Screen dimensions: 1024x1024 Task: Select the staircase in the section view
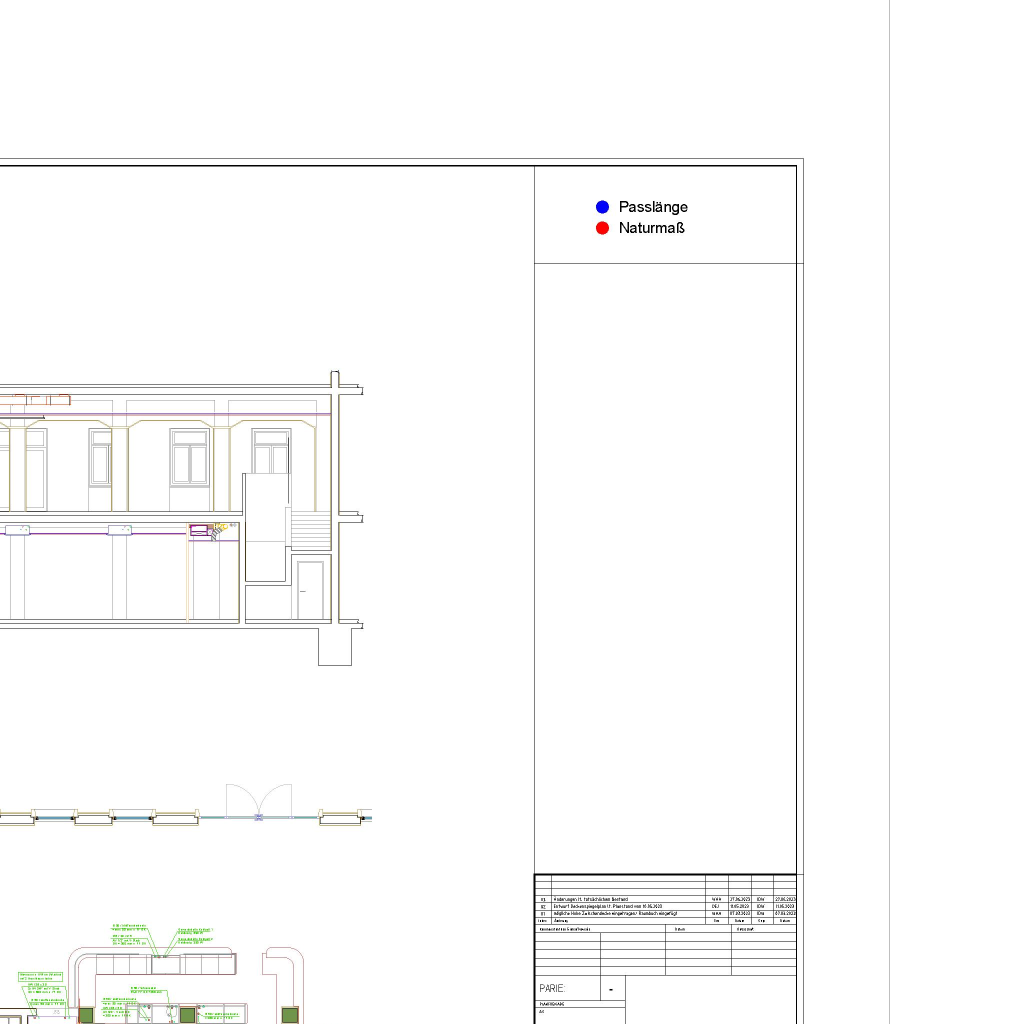click(x=310, y=530)
